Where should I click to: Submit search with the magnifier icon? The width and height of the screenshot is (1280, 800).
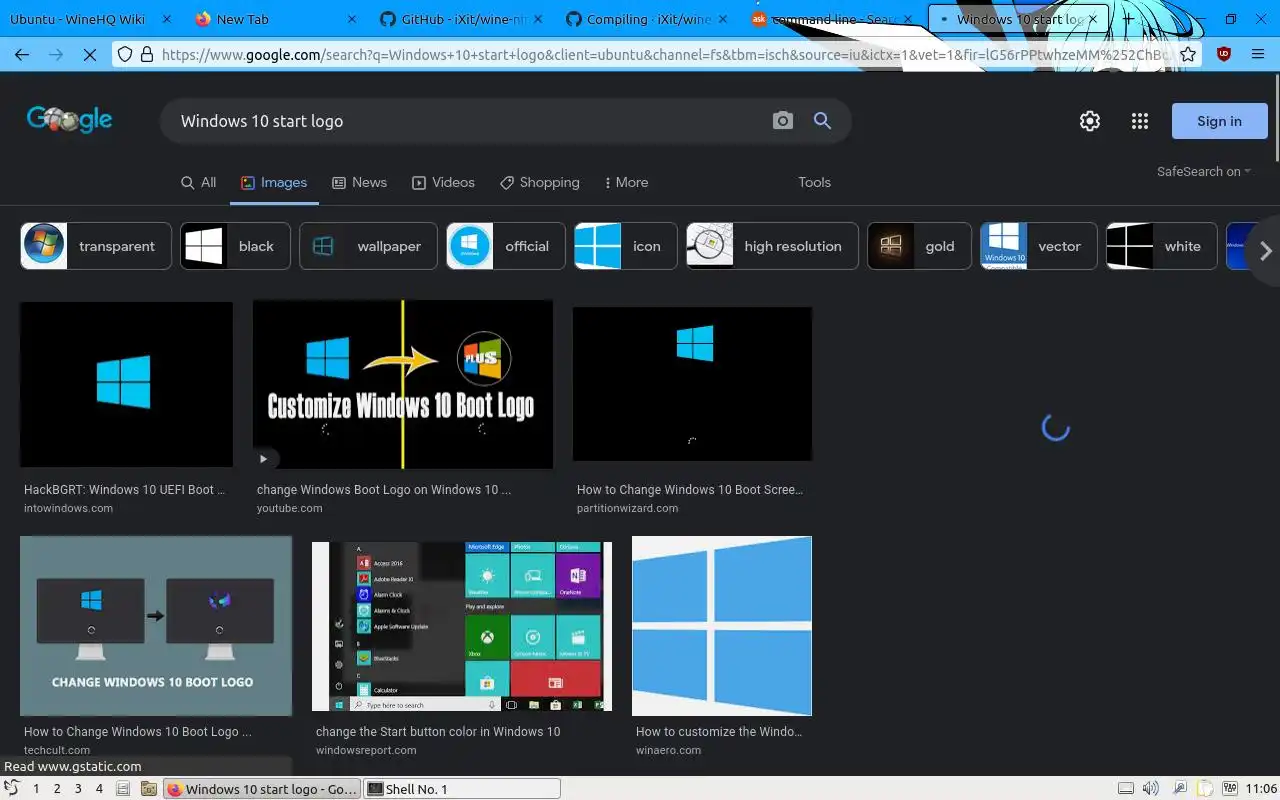822,121
